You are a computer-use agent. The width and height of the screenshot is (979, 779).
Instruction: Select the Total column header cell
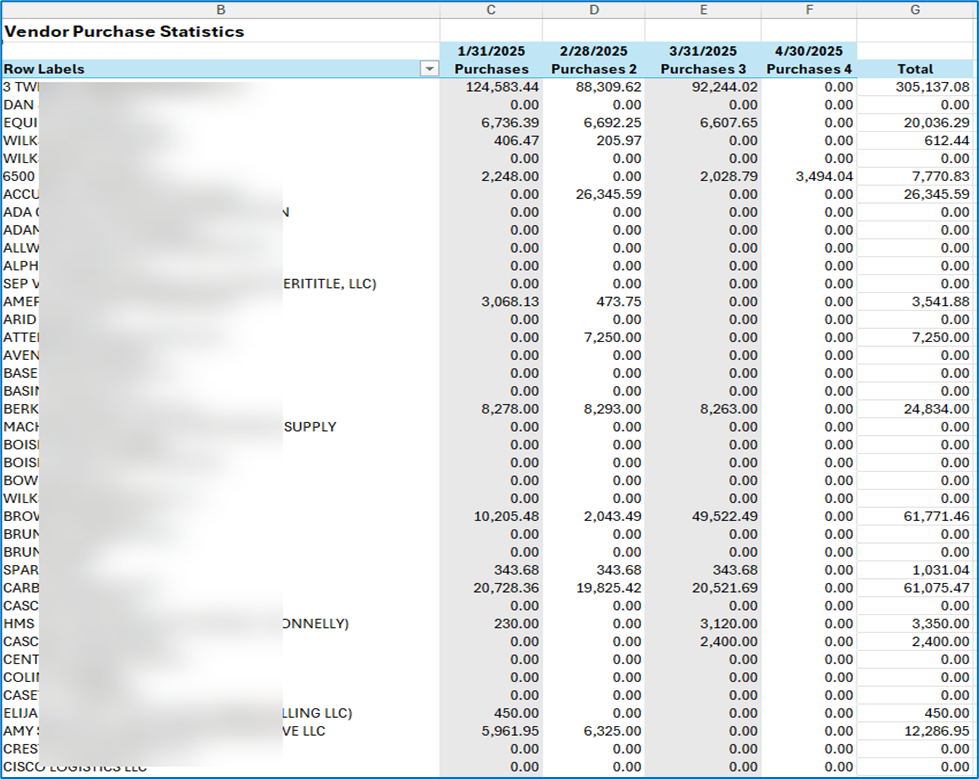coord(915,69)
